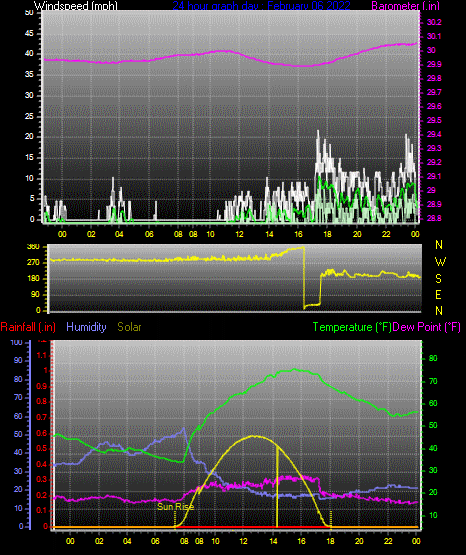
Task: Select the '24 hour graph day : February 06 2022' heading
Action: [261, 5]
